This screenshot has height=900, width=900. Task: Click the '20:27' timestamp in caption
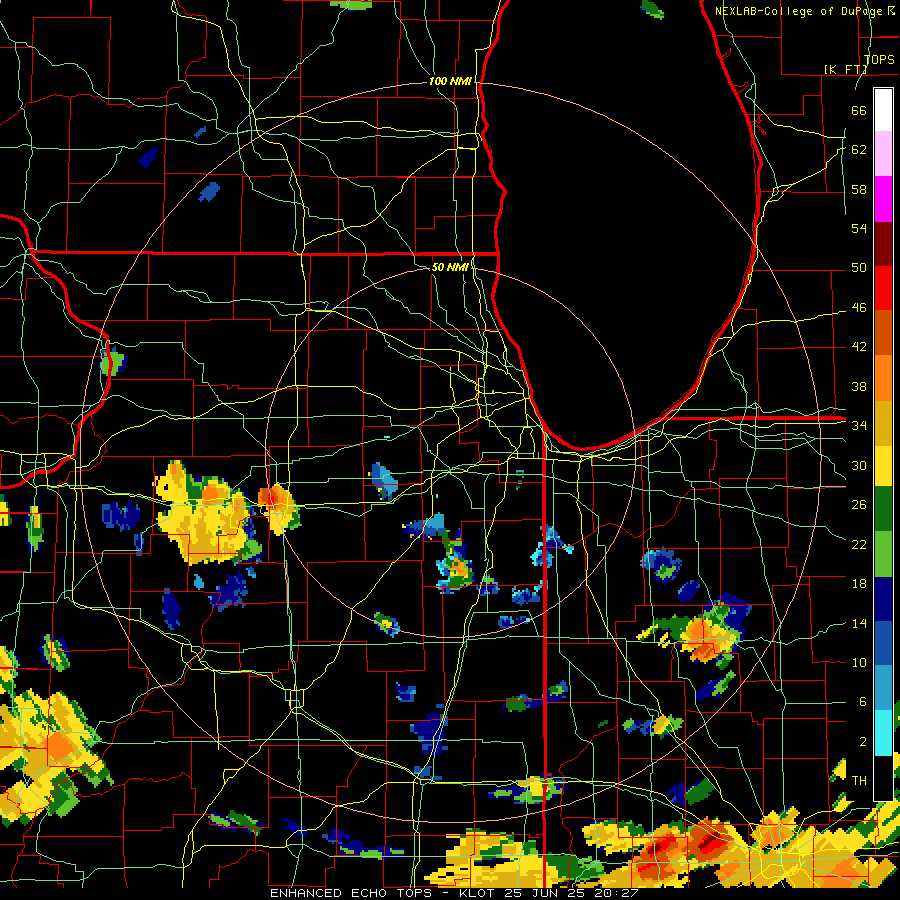pyautogui.click(x=614, y=893)
